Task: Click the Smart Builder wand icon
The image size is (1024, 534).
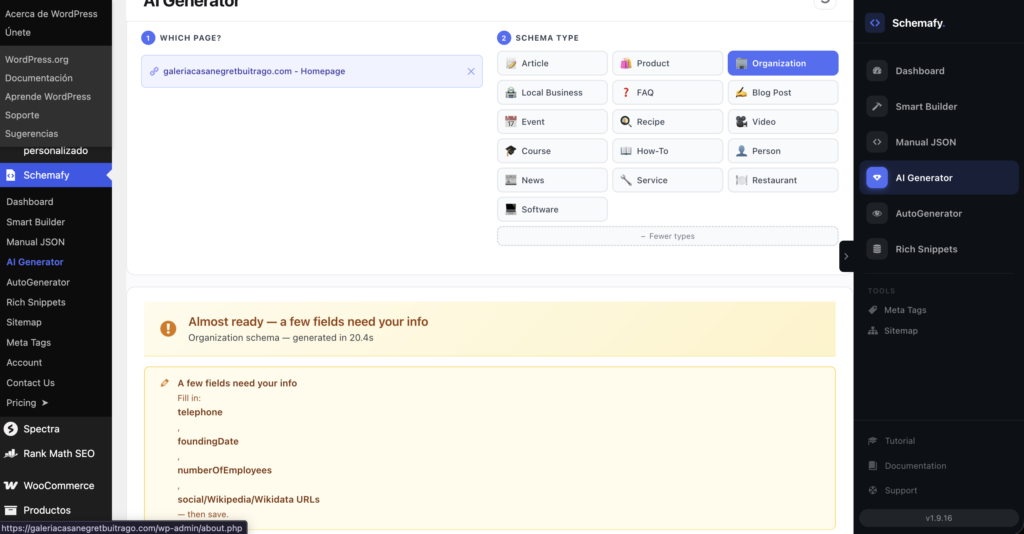Action: (877, 106)
